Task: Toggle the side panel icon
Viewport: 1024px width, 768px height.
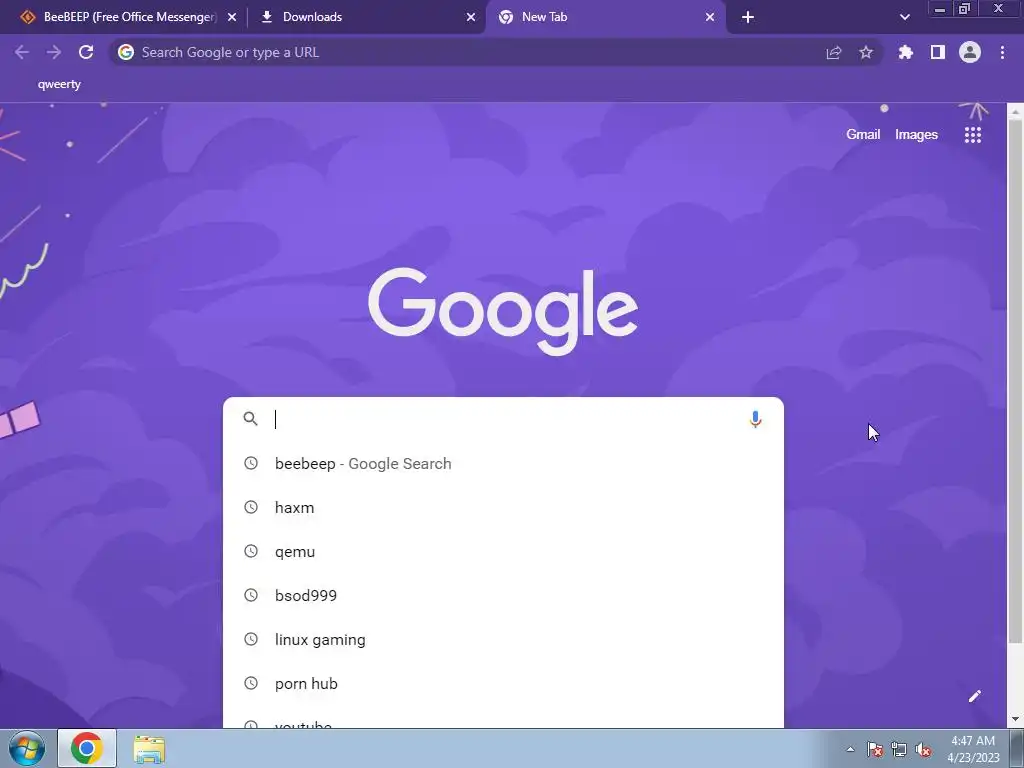Action: tap(938, 52)
